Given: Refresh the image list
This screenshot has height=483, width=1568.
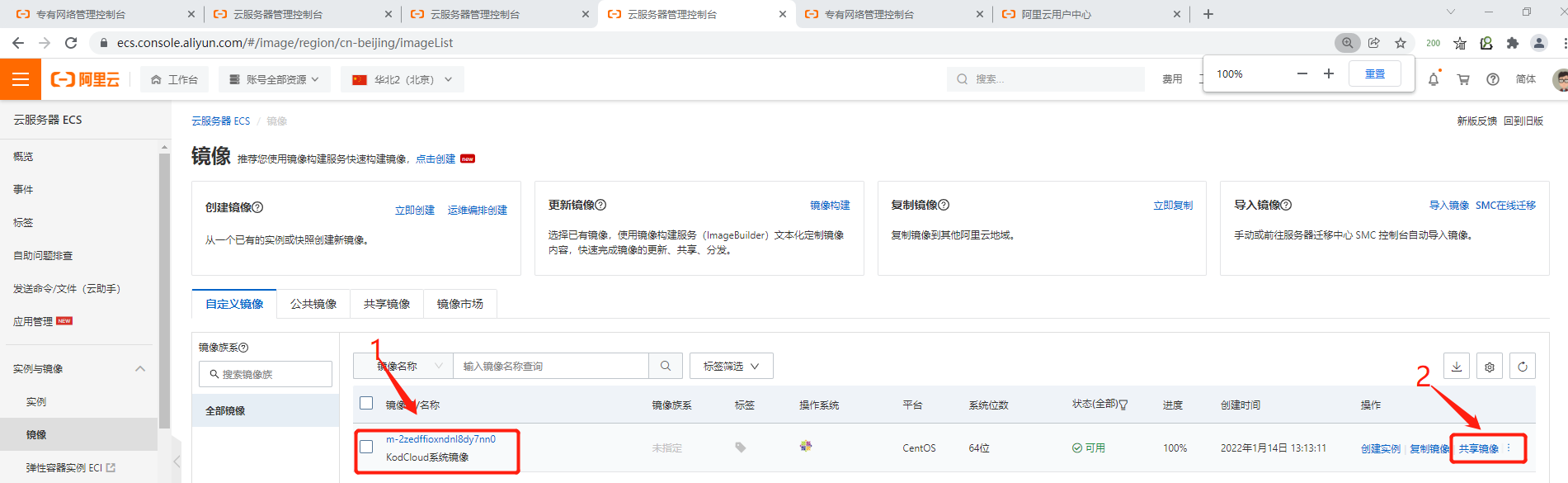Looking at the screenshot, I should [1523, 367].
